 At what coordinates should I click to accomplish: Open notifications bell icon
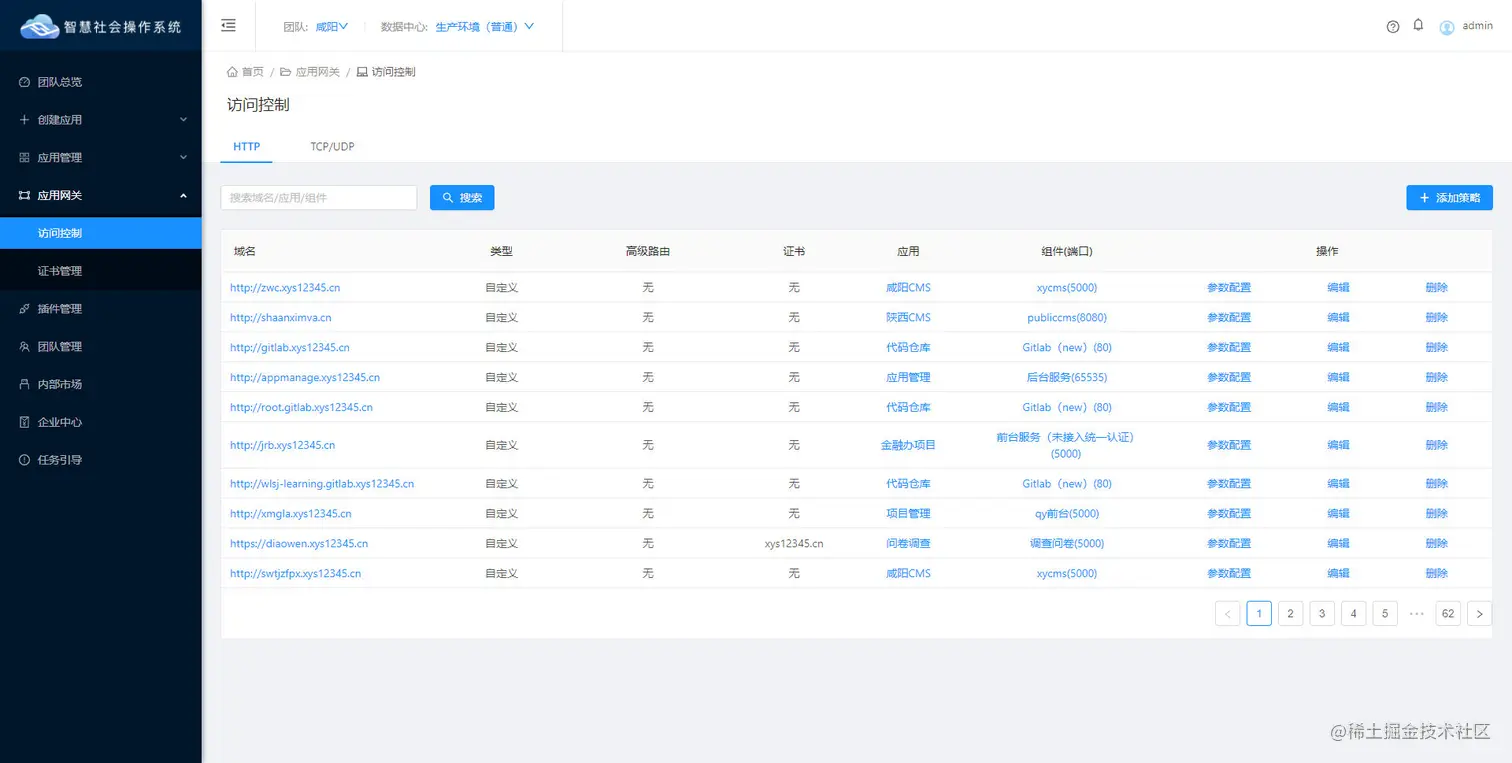click(1418, 25)
